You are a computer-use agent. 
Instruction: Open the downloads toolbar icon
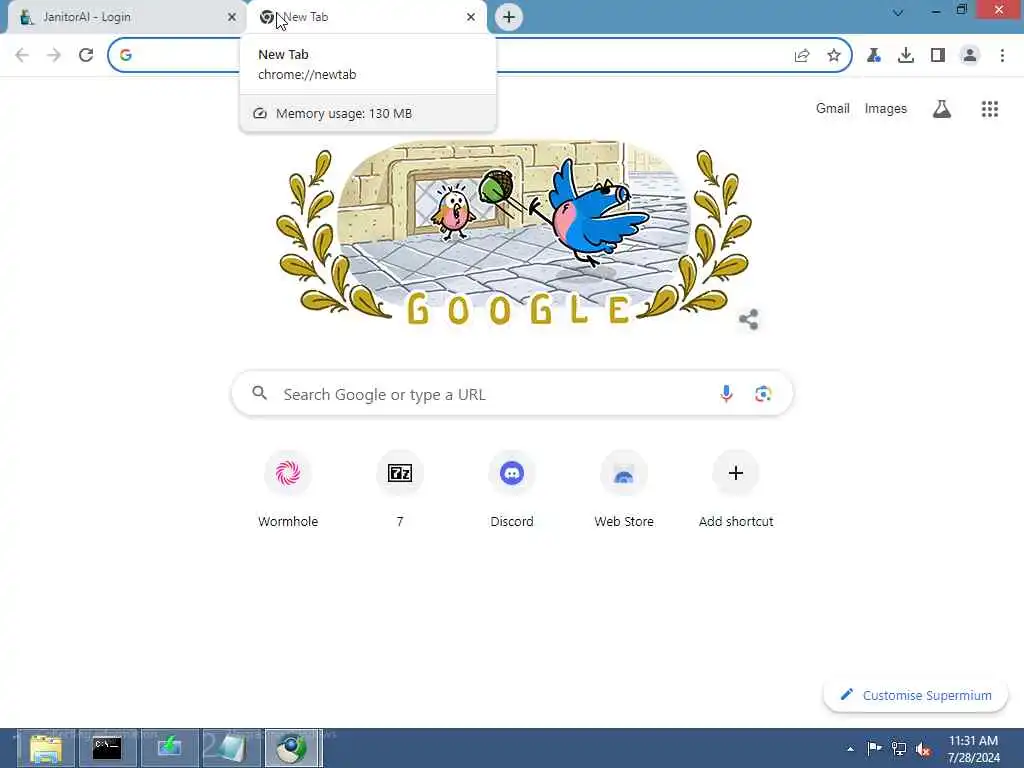pyautogui.click(x=906, y=56)
